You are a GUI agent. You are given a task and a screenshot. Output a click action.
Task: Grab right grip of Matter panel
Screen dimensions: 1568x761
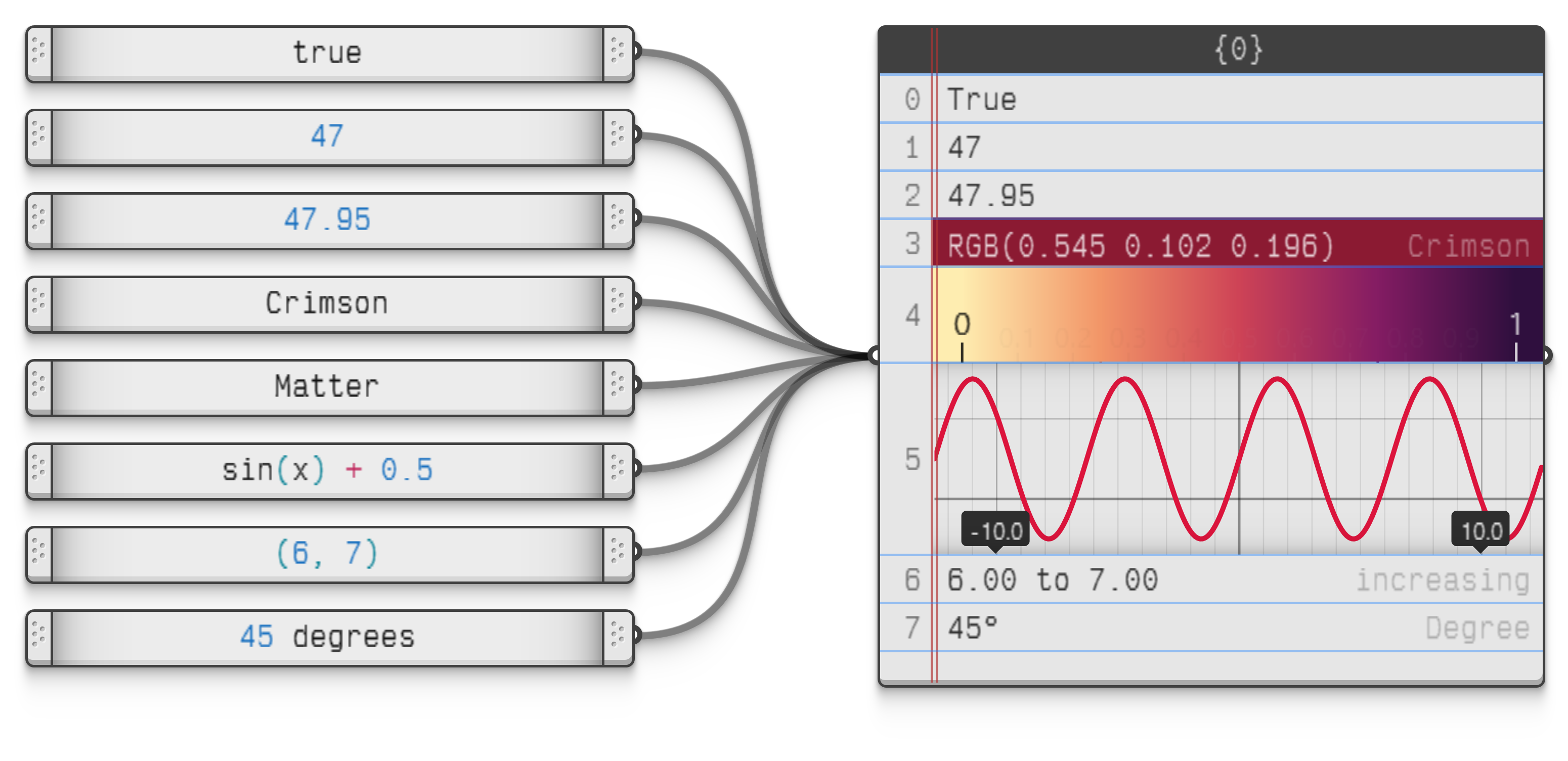(x=618, y=386)
